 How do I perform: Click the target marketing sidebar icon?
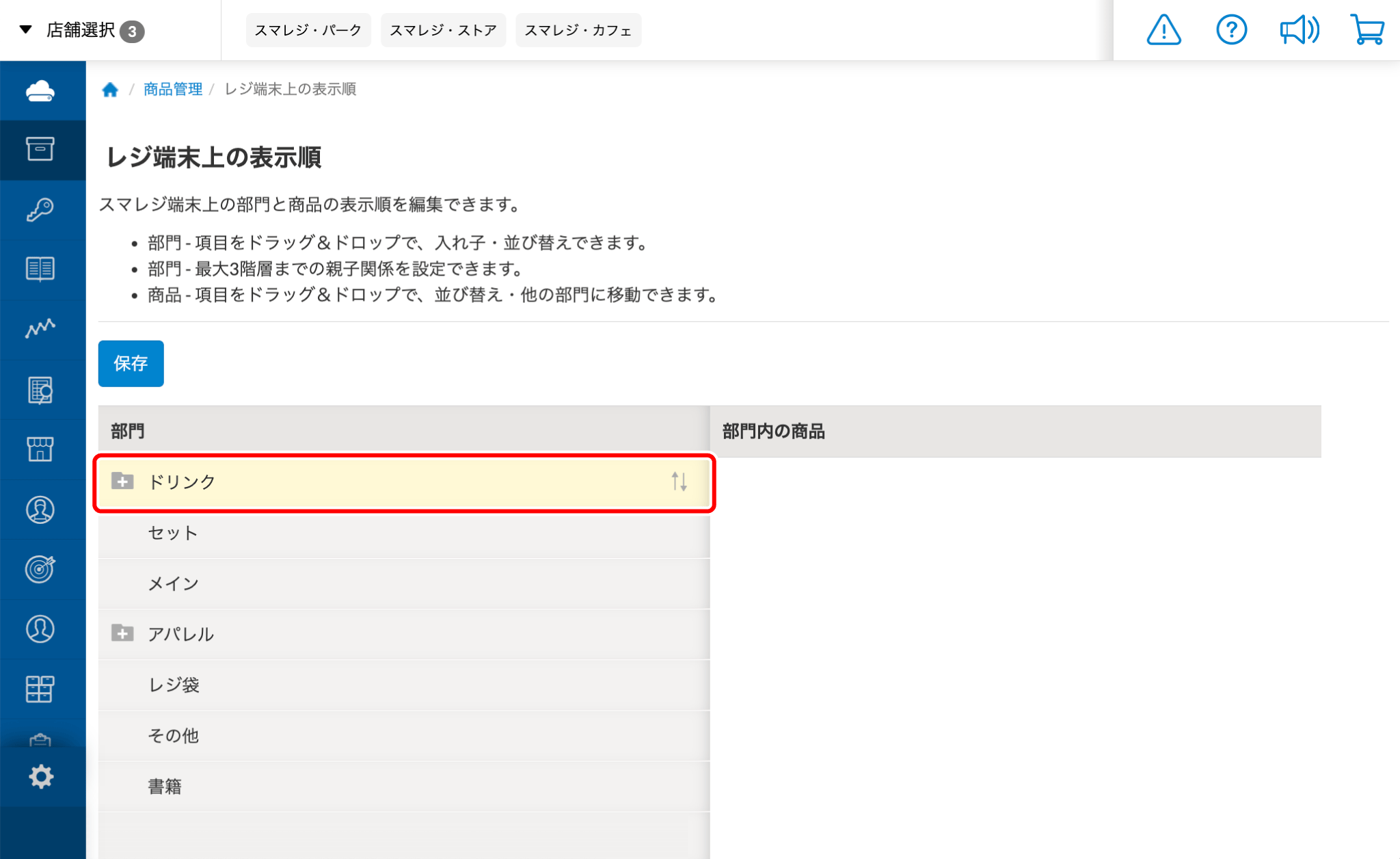click(x=40, y=569)
